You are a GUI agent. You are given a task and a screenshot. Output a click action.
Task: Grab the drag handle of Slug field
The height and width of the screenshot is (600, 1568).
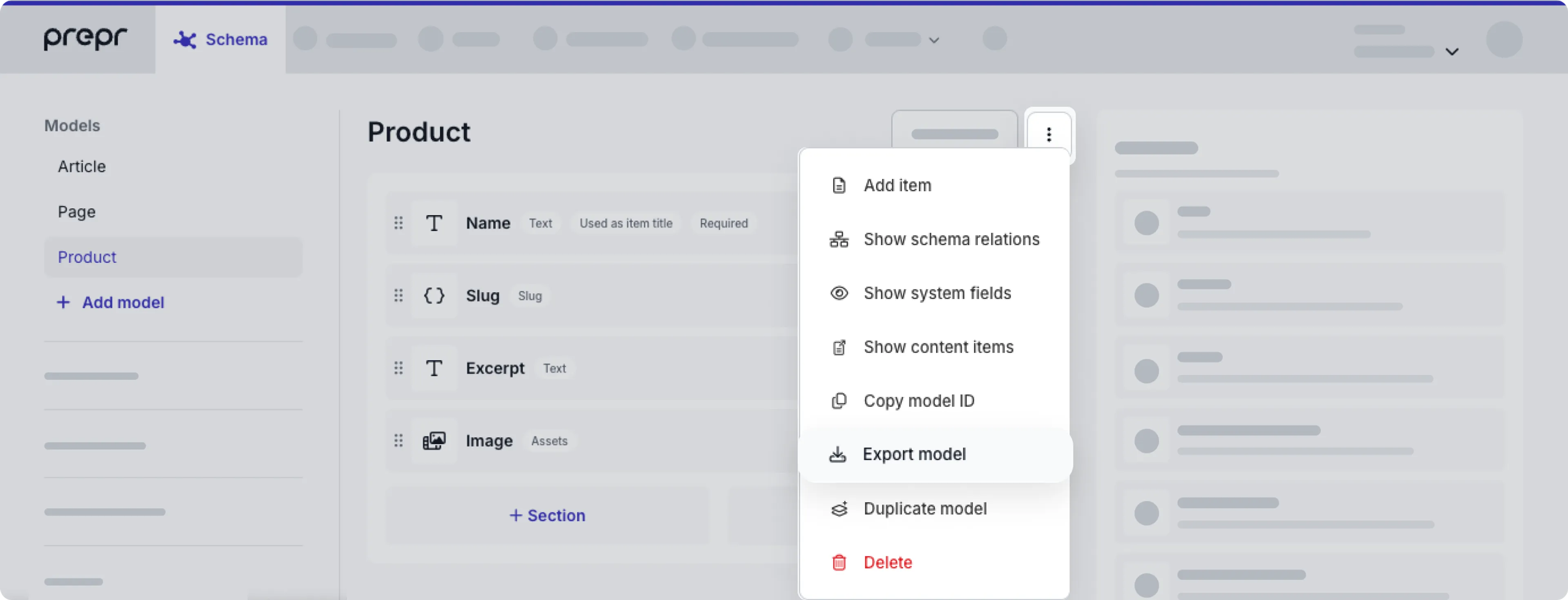[398, 295]
